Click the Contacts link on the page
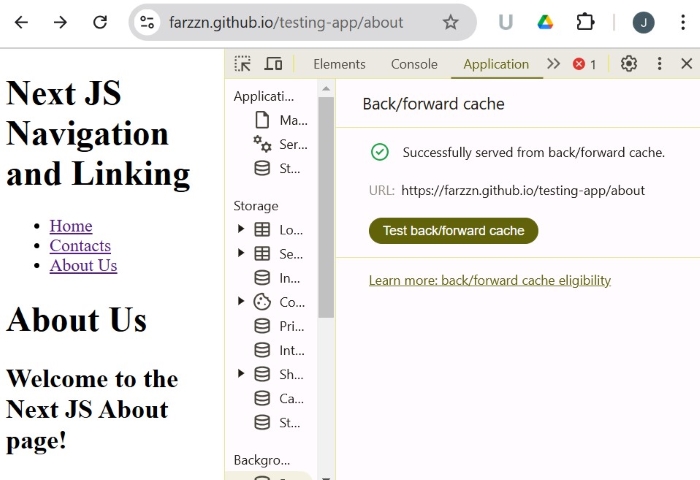Image resolution: width=700 pixels, height=480 pixels. coord(80,246)
